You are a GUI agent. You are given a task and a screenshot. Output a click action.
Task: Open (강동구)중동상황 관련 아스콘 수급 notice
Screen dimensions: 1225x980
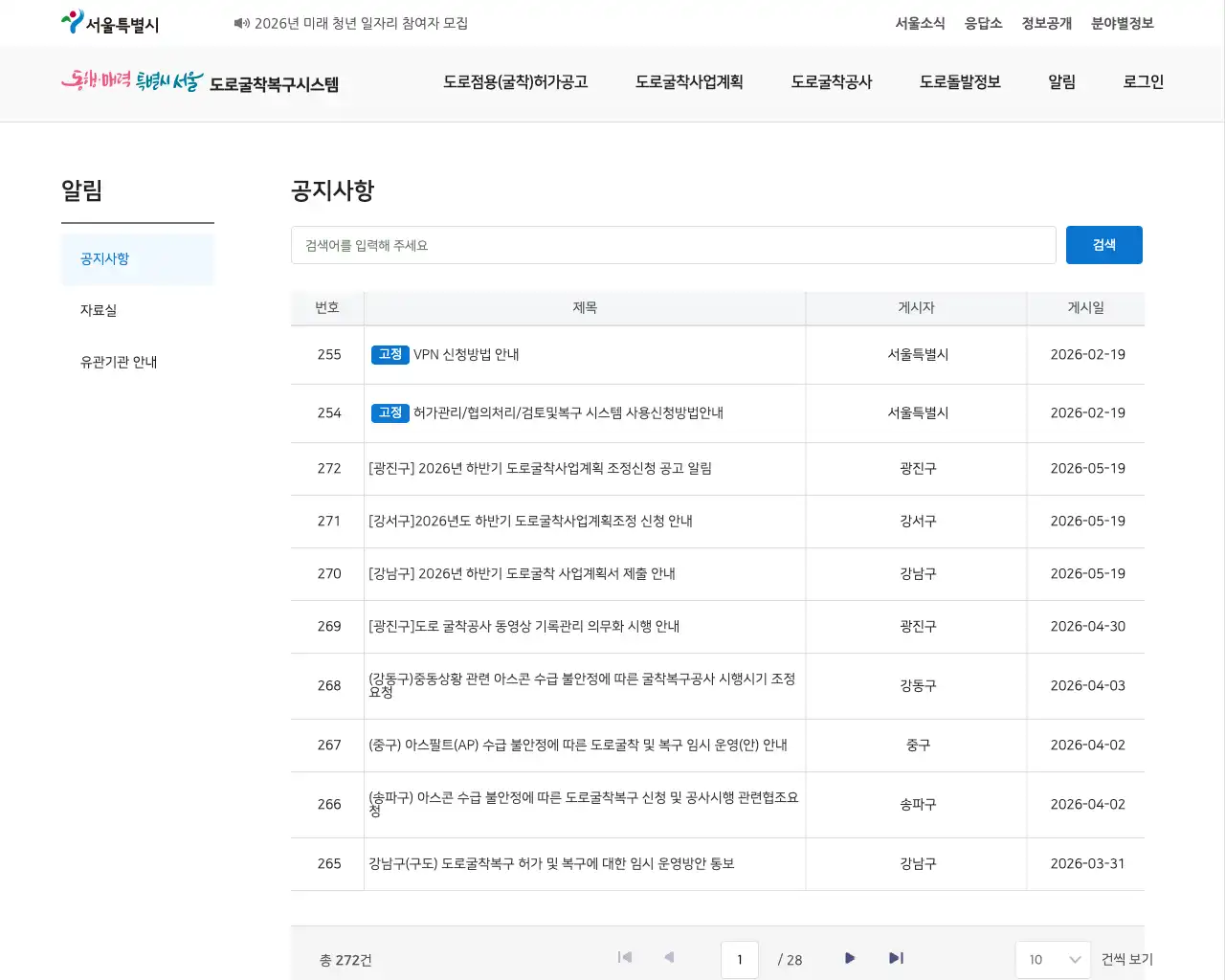click(582, 685)
